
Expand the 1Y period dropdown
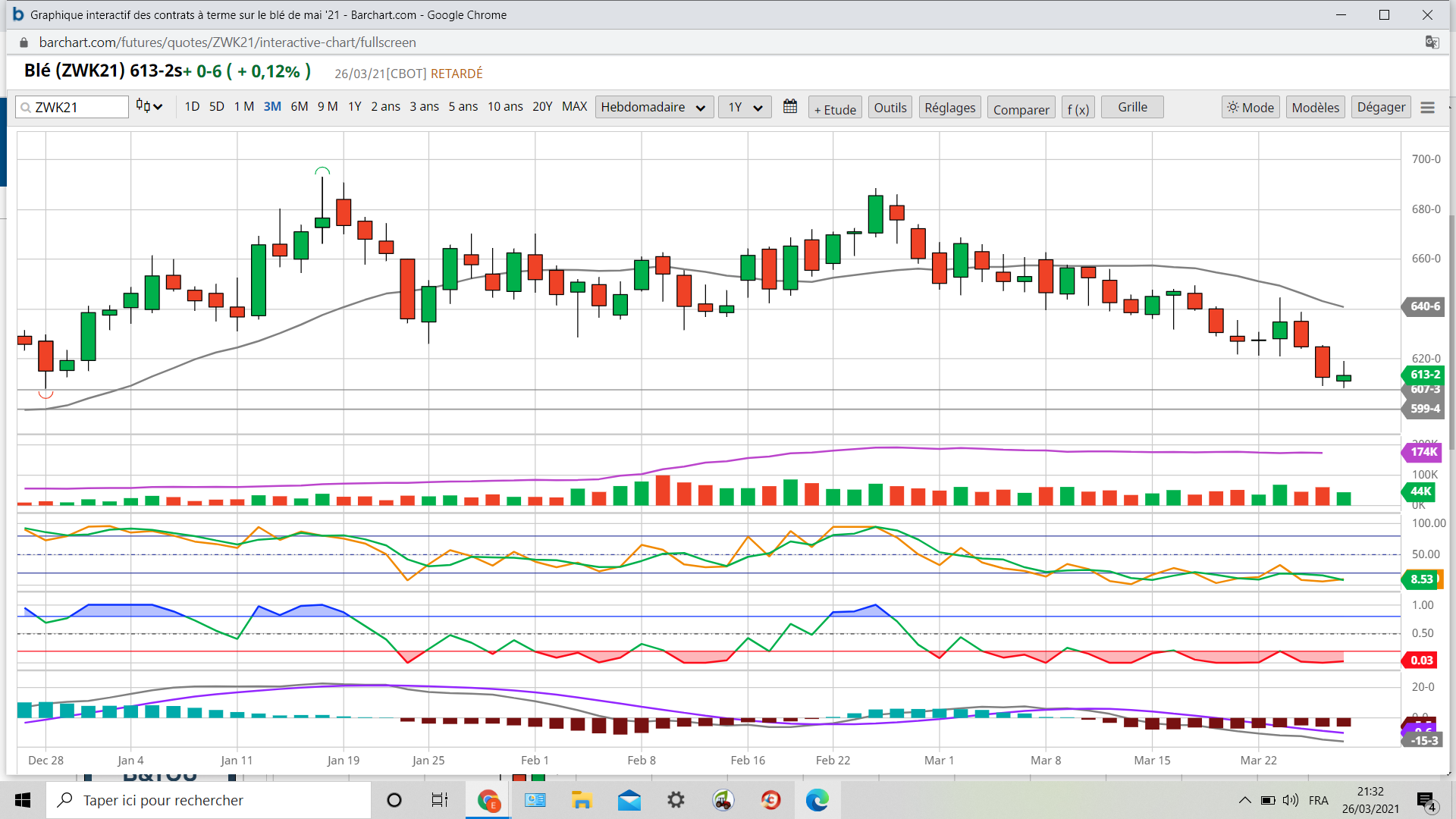[x=745, y=107]
